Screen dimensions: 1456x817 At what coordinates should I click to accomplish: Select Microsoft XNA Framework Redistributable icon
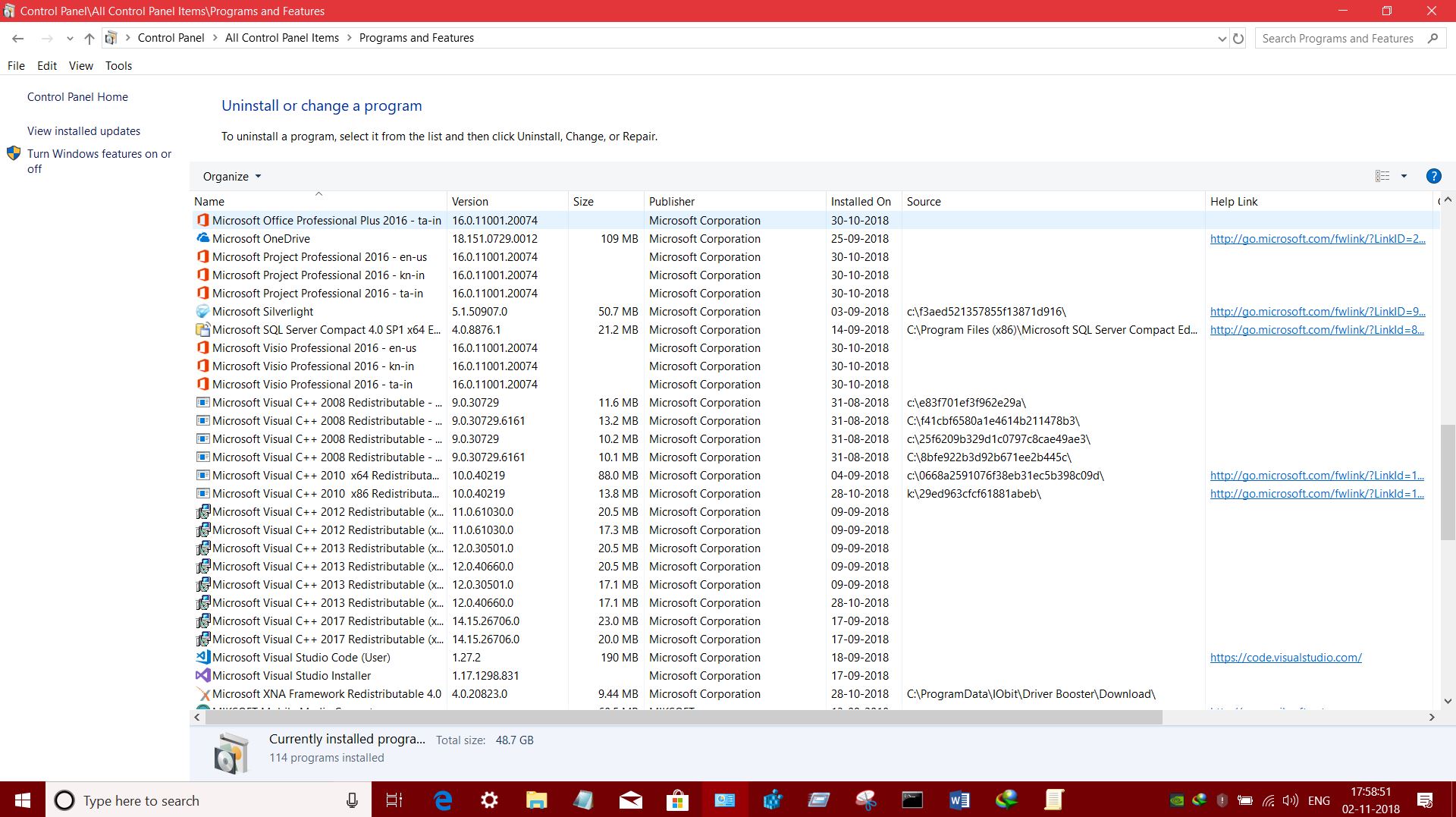202,693
